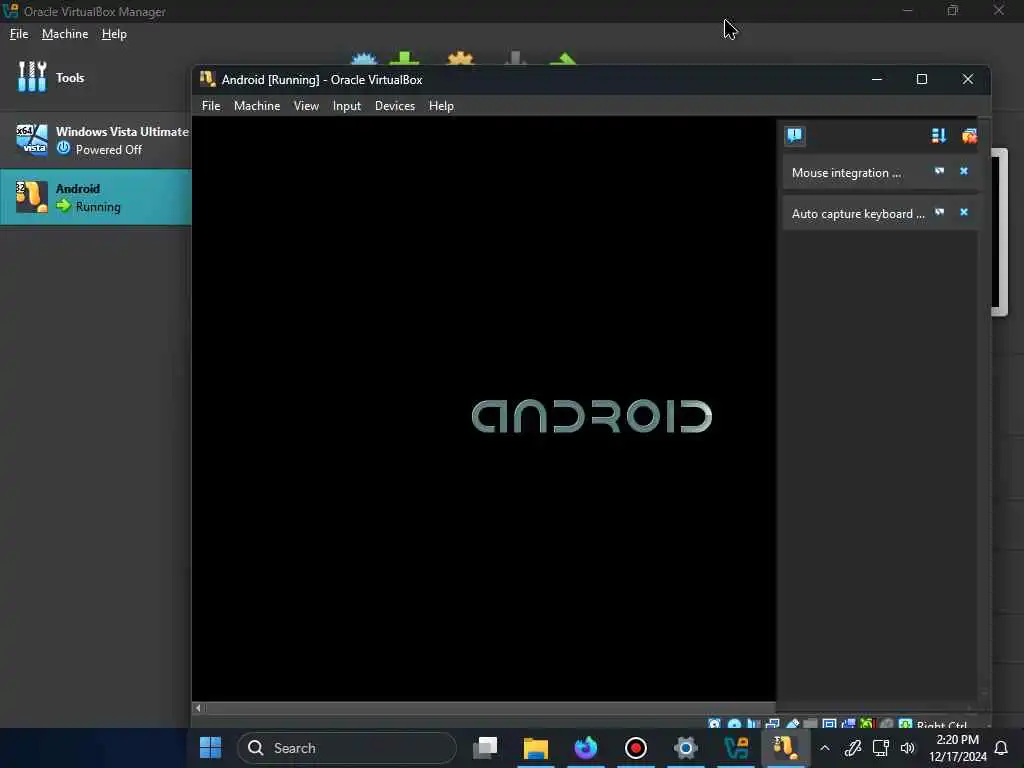Open Firefox from the taskbar
The height and width of the screenshot is (768, 1024).
586,748
